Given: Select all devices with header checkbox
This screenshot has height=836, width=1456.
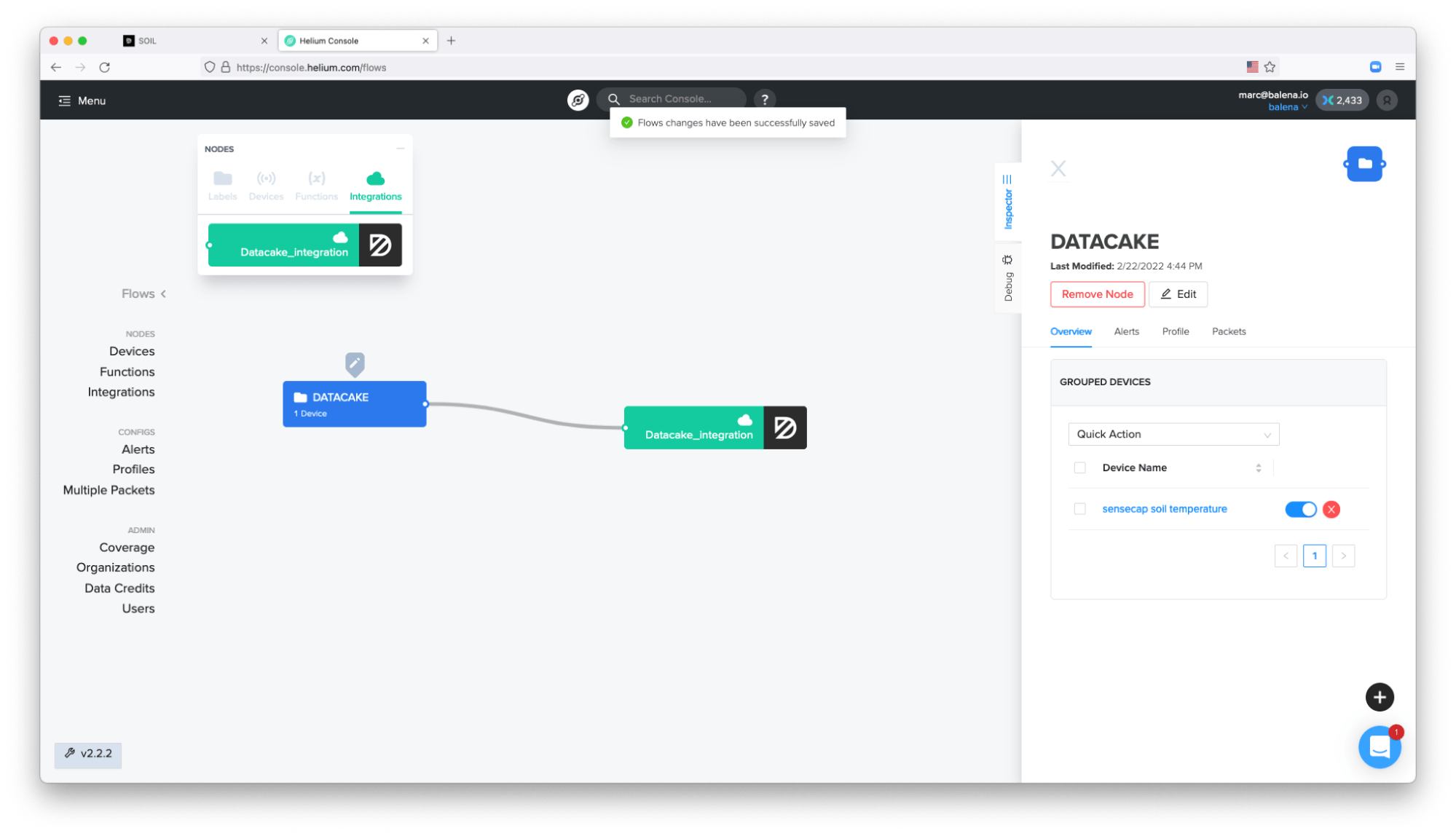Looking at the screenshot, I should (1079, 468).
